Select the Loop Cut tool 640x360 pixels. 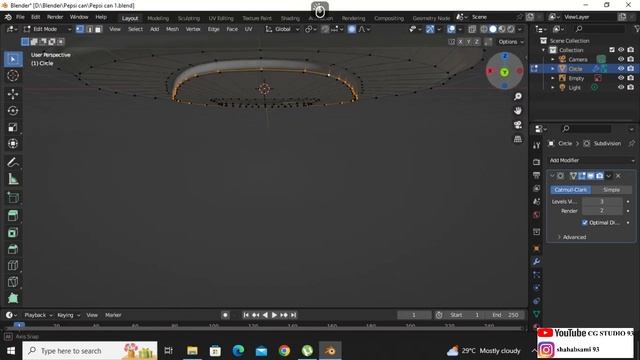tap(13, 265)
